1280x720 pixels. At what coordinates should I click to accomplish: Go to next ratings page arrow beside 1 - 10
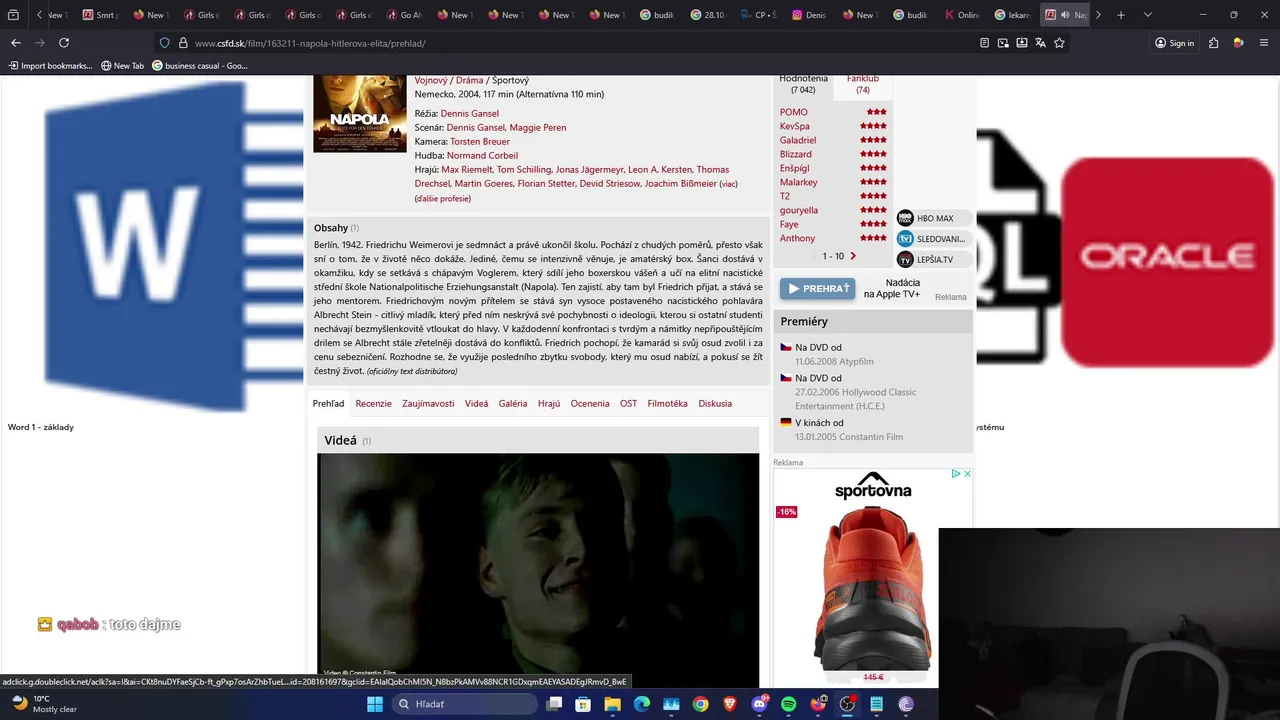tap(853, 256)
